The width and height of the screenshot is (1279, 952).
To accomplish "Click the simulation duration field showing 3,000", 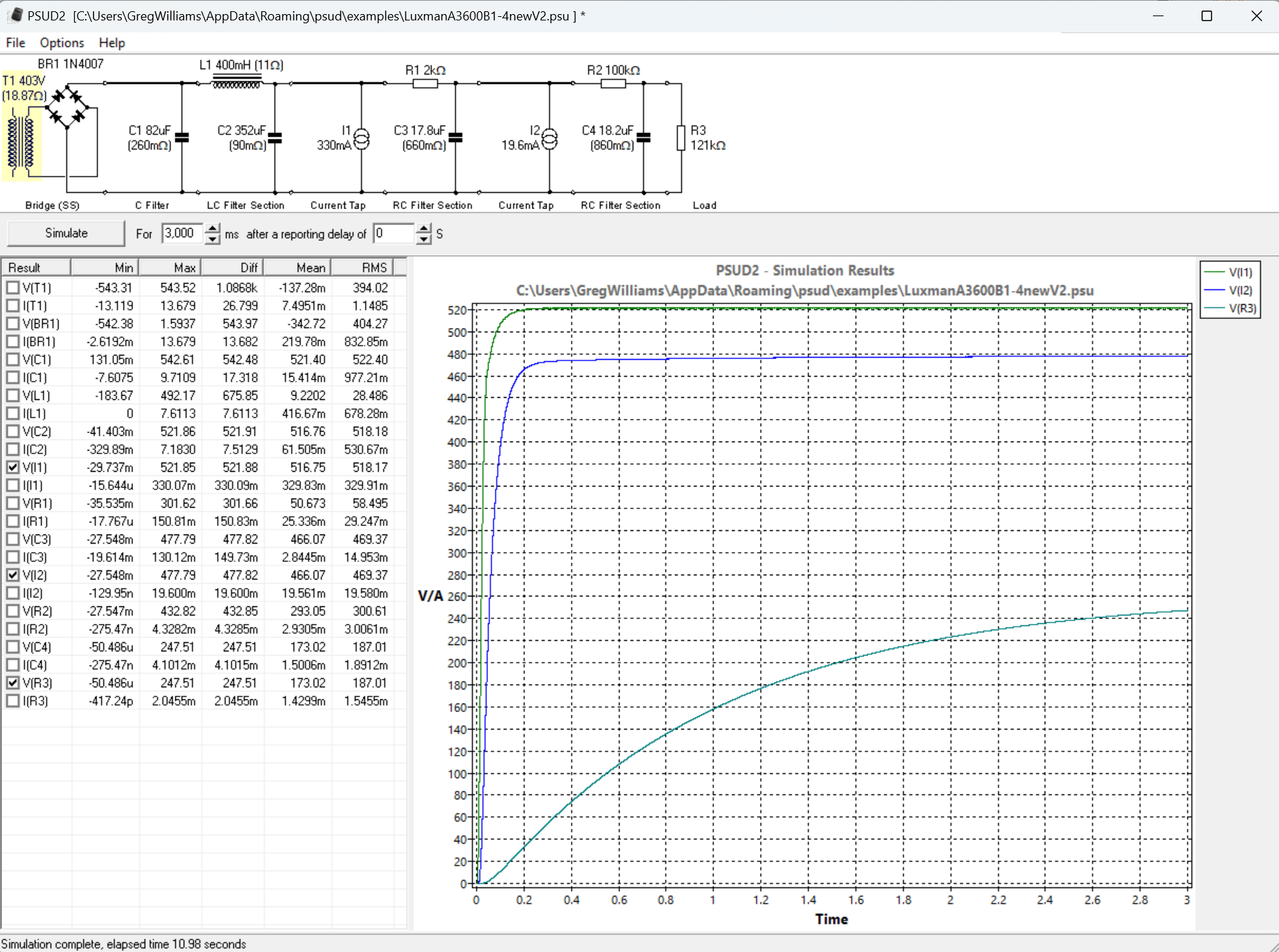I will [x=183, y=234].
